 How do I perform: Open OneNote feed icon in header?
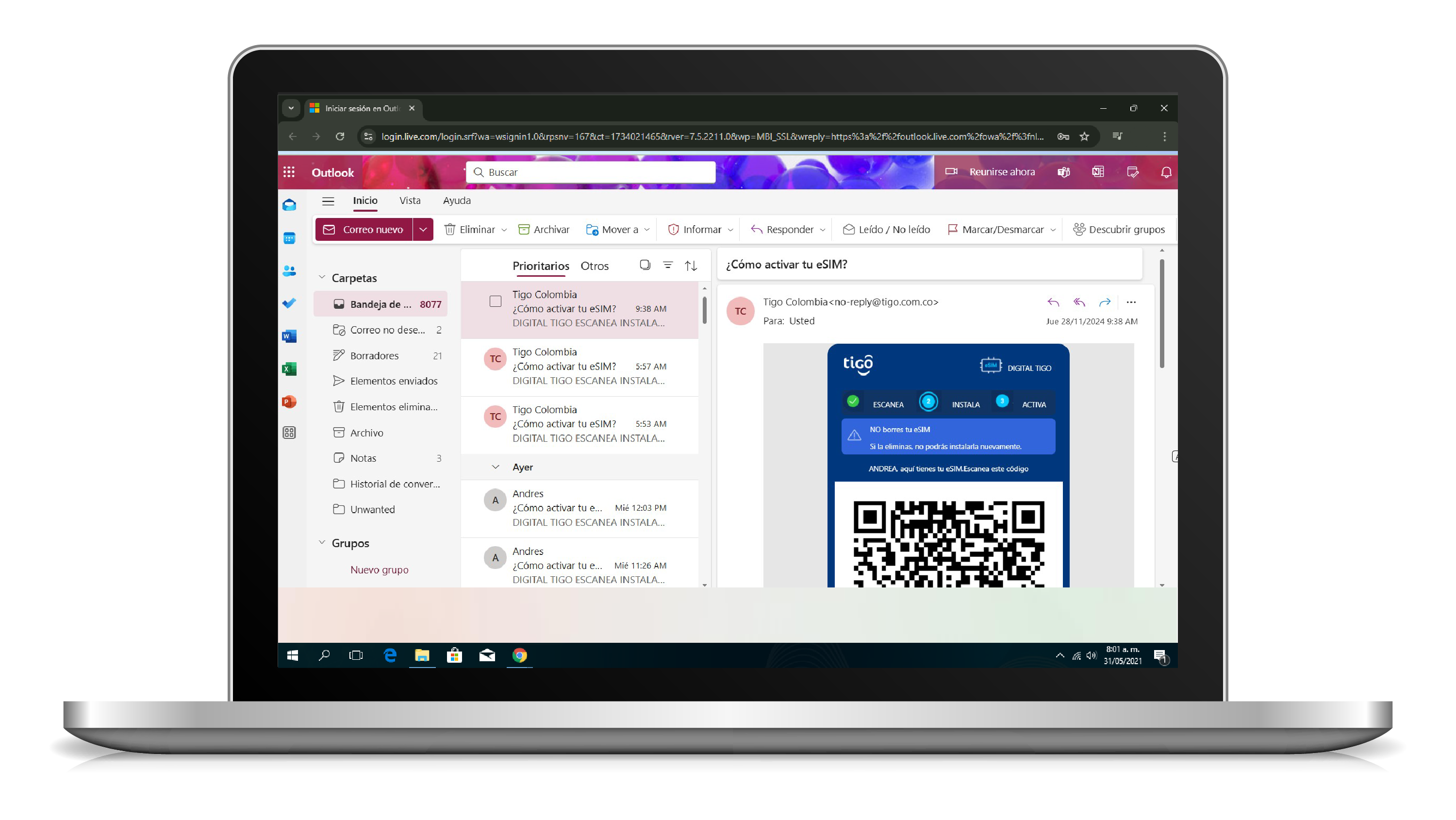[x=1098, y=172]
